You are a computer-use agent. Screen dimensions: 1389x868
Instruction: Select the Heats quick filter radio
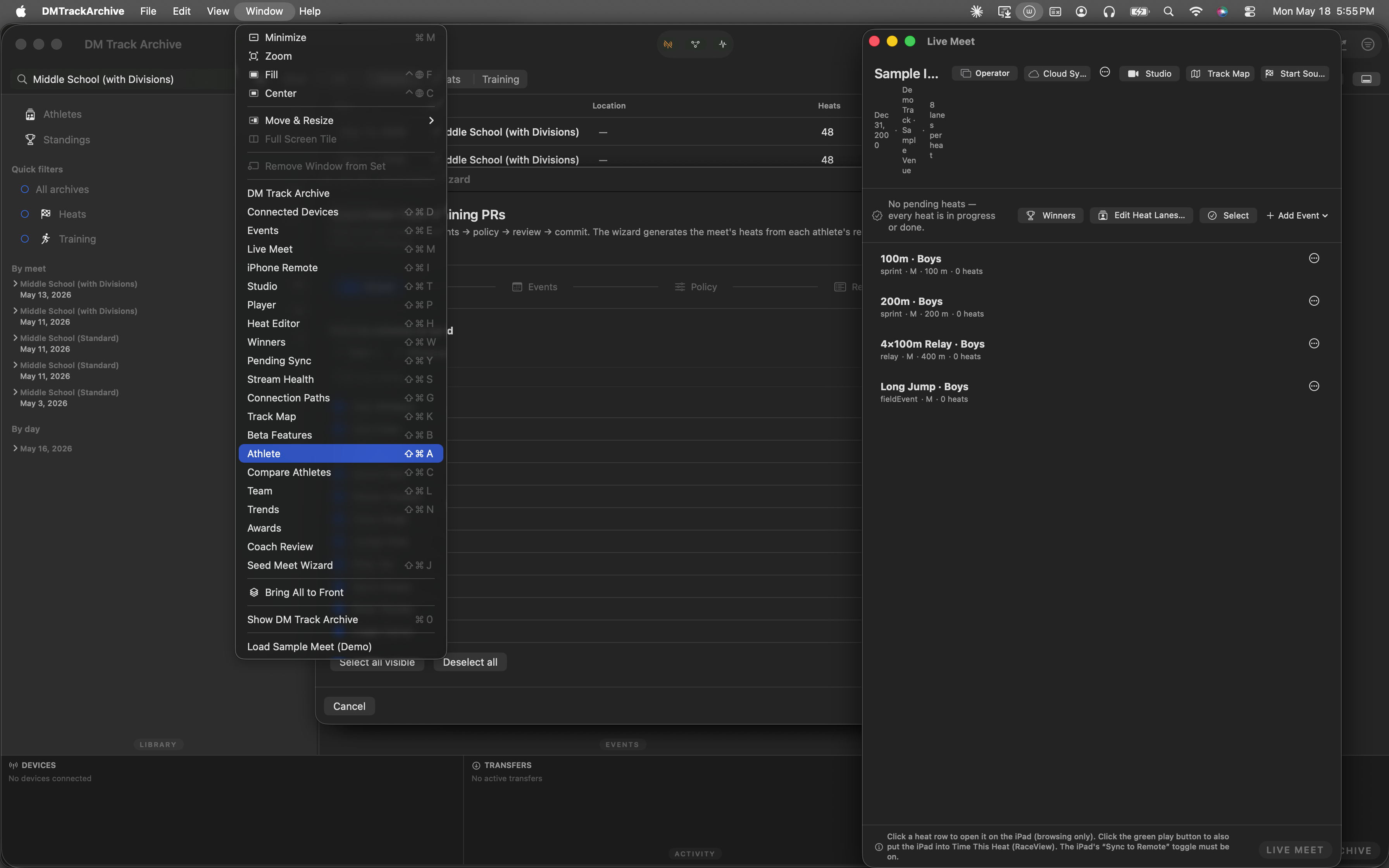(x=25, y=214)
